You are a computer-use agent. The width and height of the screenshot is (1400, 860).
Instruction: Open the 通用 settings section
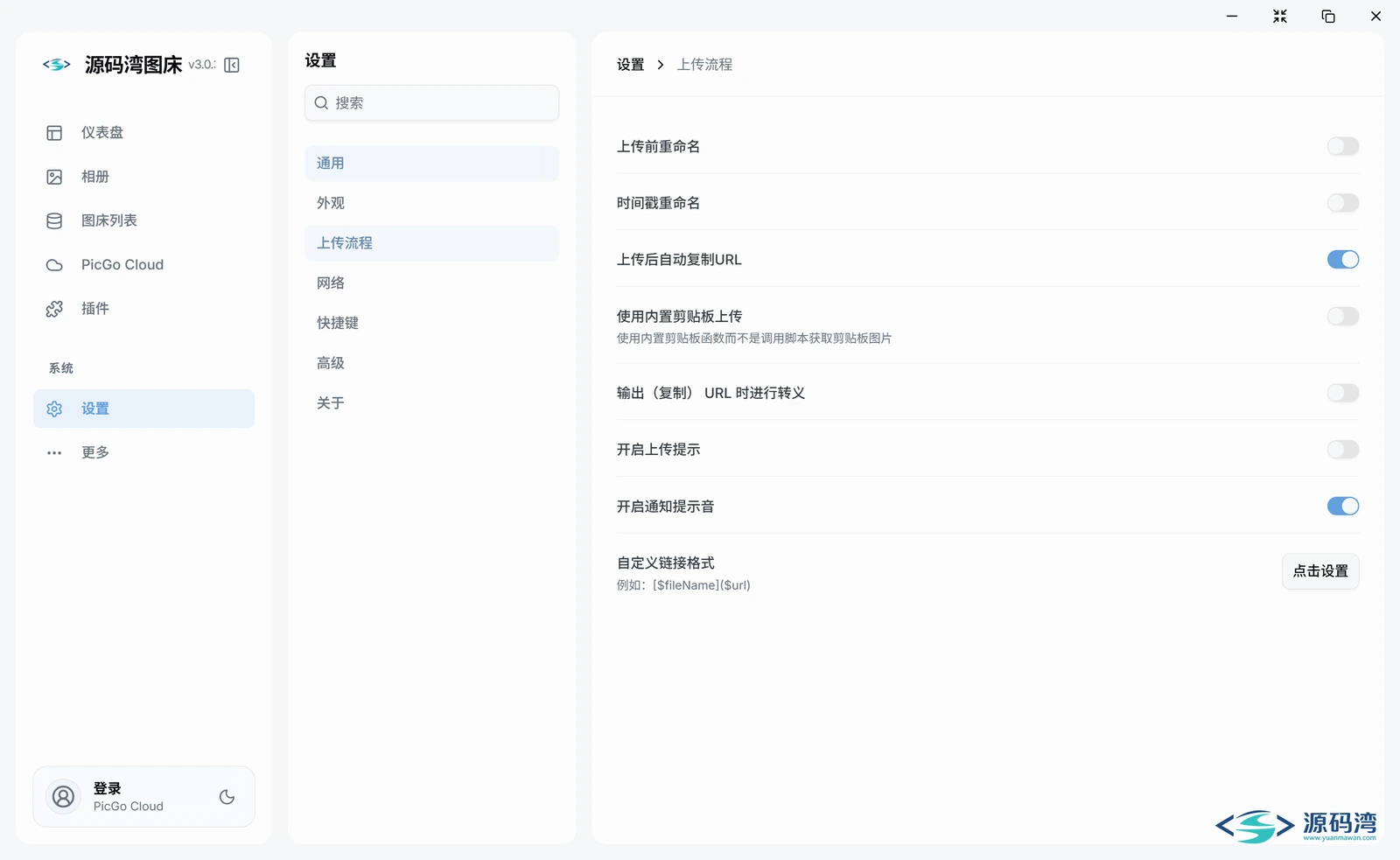tap(432, 164)
